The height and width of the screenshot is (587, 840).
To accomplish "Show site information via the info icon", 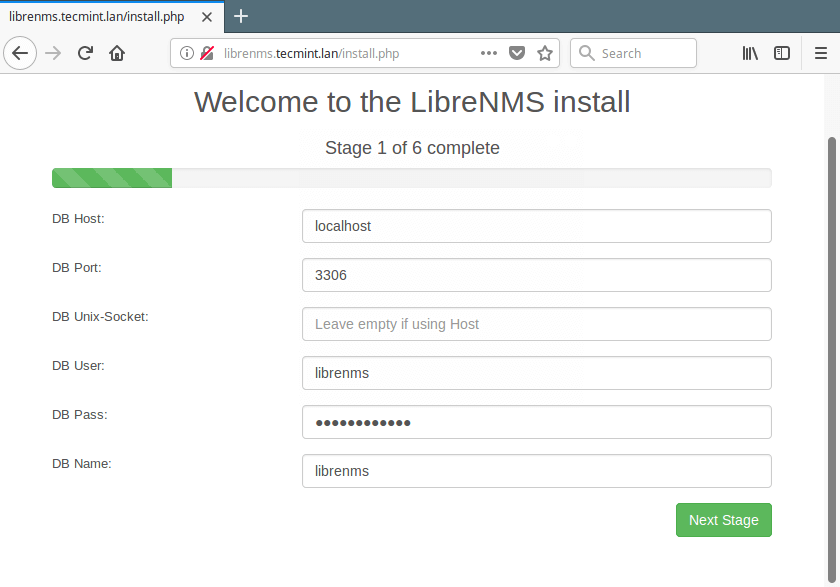I will [186, 53].
